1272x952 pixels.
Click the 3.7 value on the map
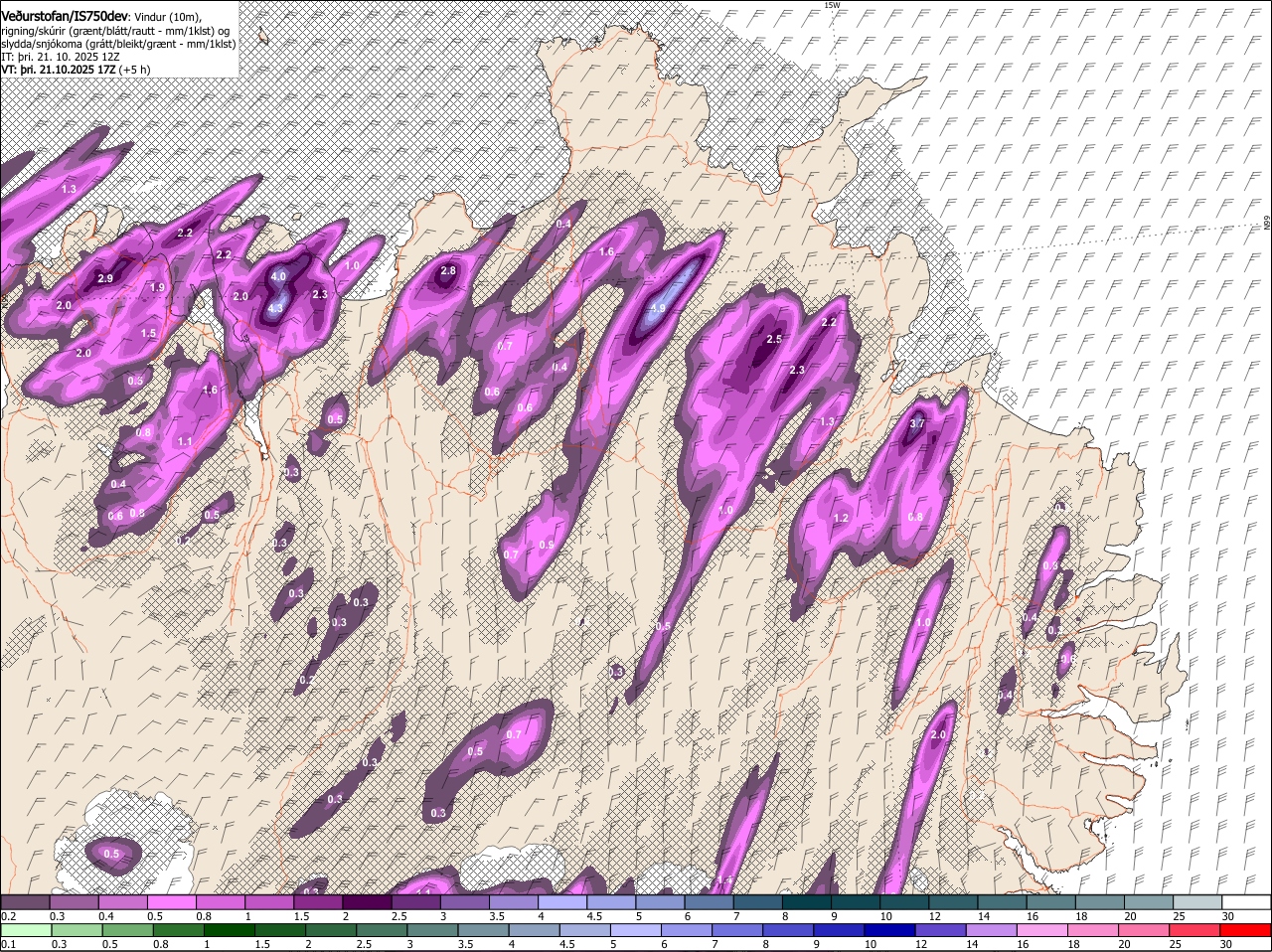point(917,423)
